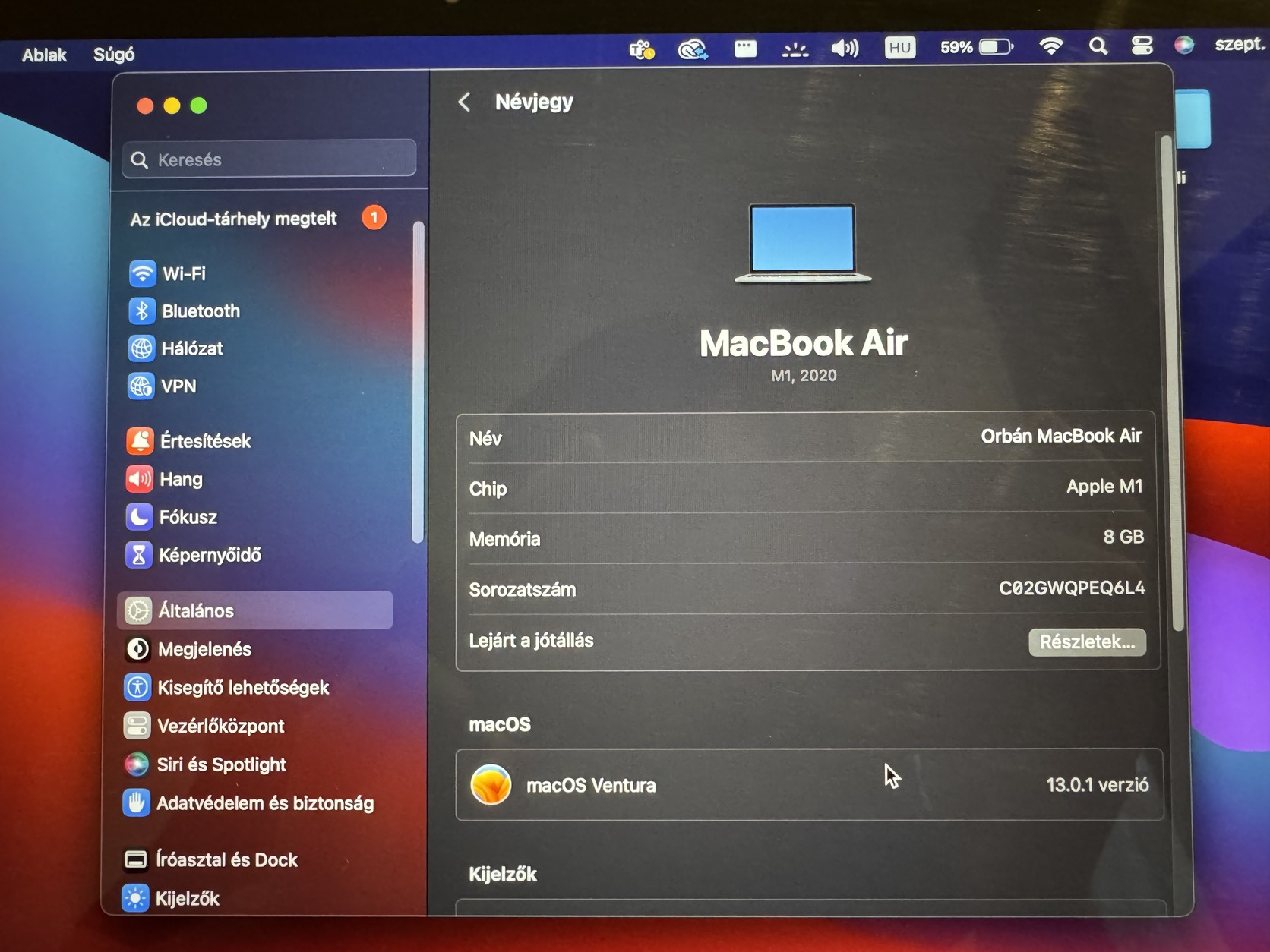Open Wi-Fi settings in sidebar

pos(168,273)
